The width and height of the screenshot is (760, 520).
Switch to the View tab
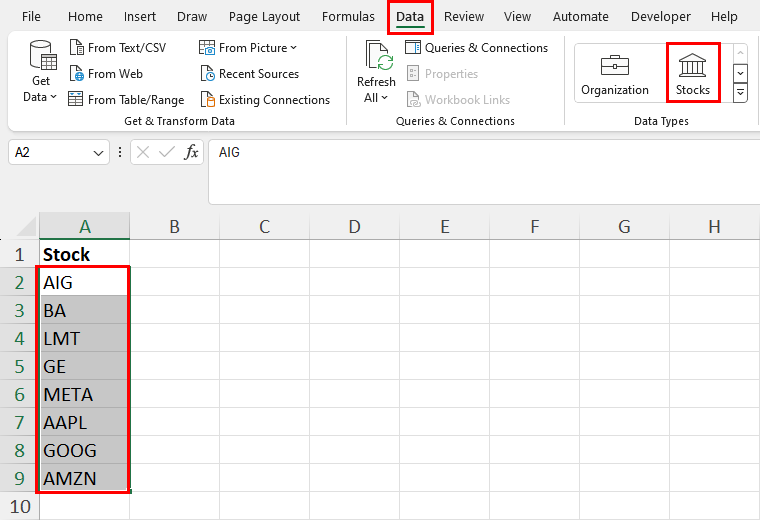click(517, 16)
